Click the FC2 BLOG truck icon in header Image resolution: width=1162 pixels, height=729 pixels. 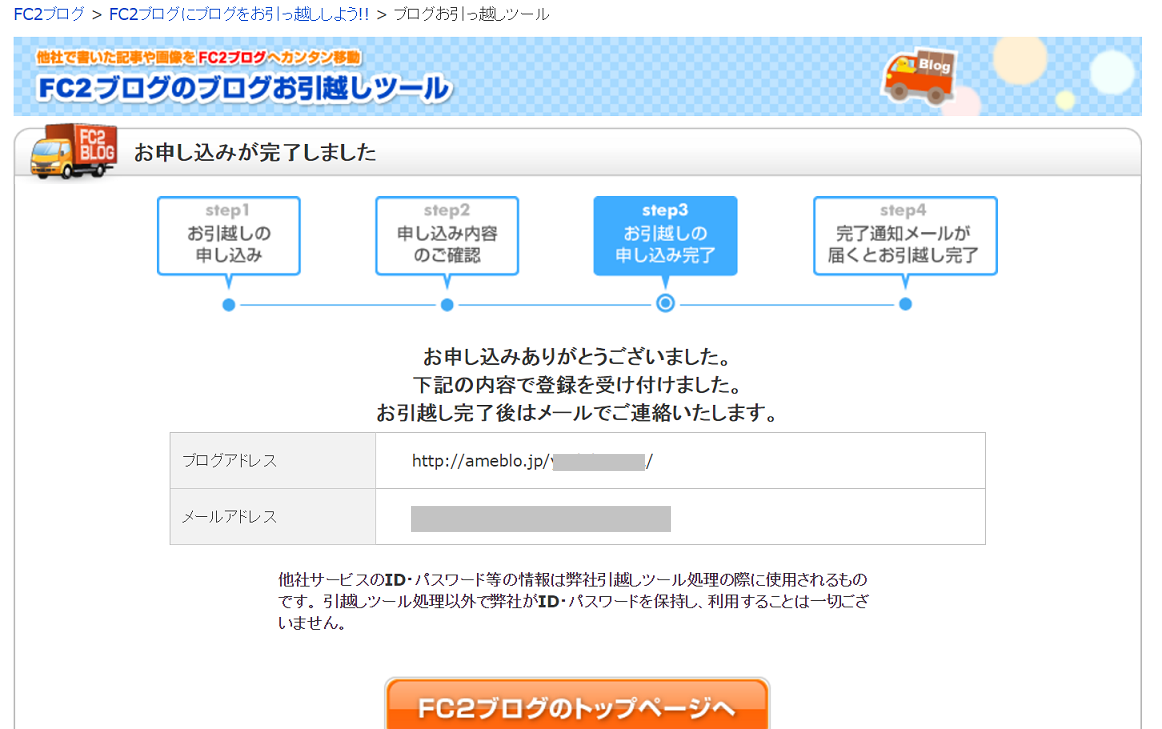(x=73, y=152)
